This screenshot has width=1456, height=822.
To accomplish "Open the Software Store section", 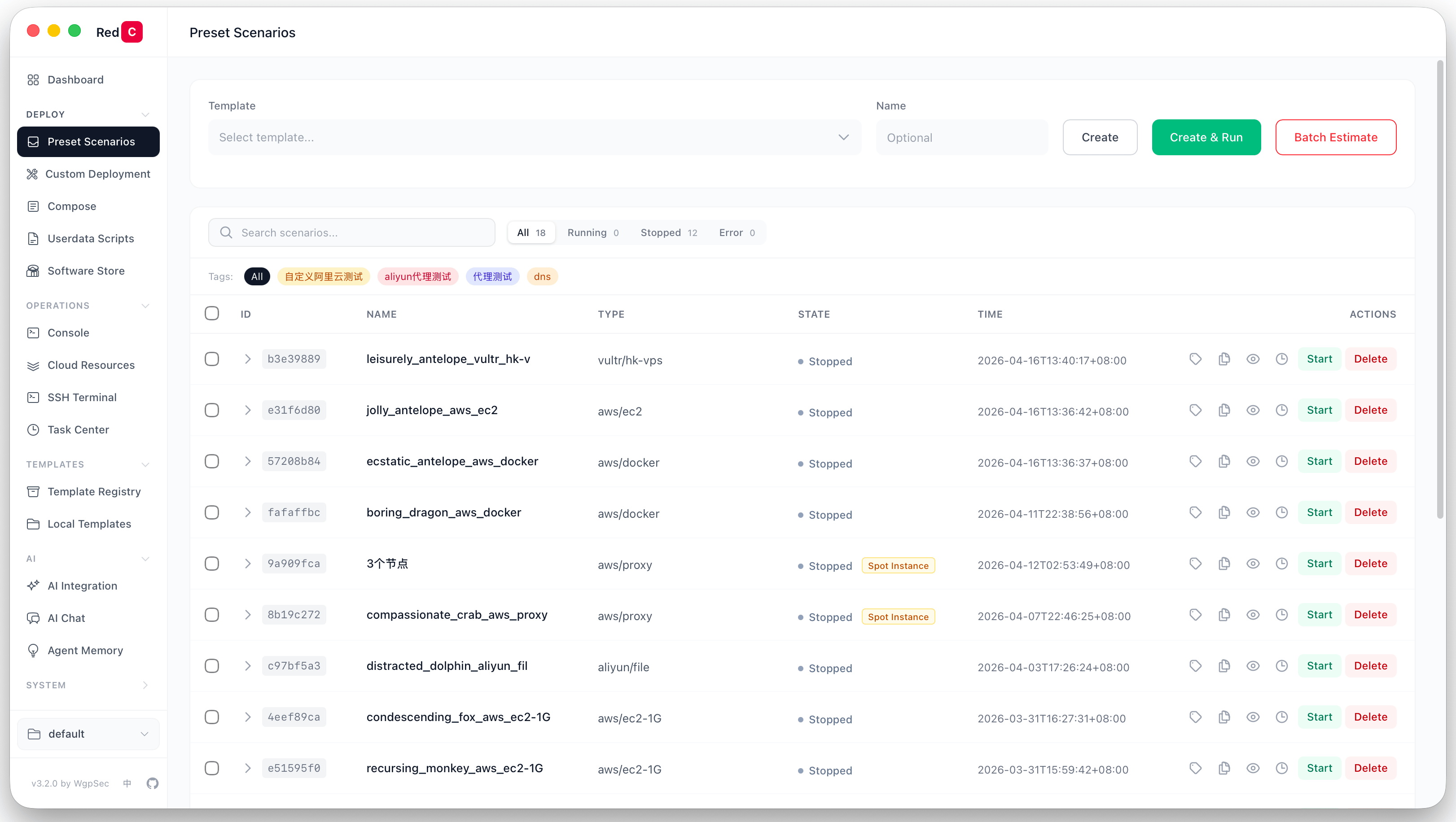I will pyautogui.click(x=86, y=271).
